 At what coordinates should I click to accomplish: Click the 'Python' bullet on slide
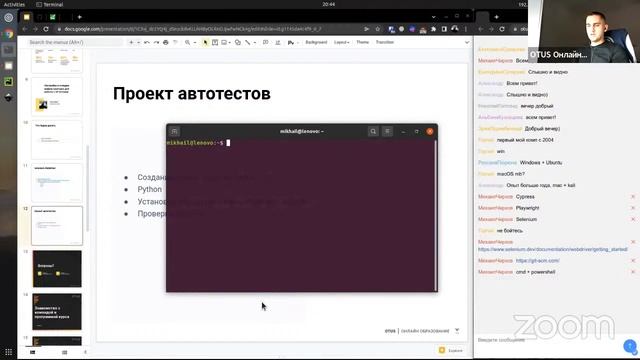click(149, 189)
